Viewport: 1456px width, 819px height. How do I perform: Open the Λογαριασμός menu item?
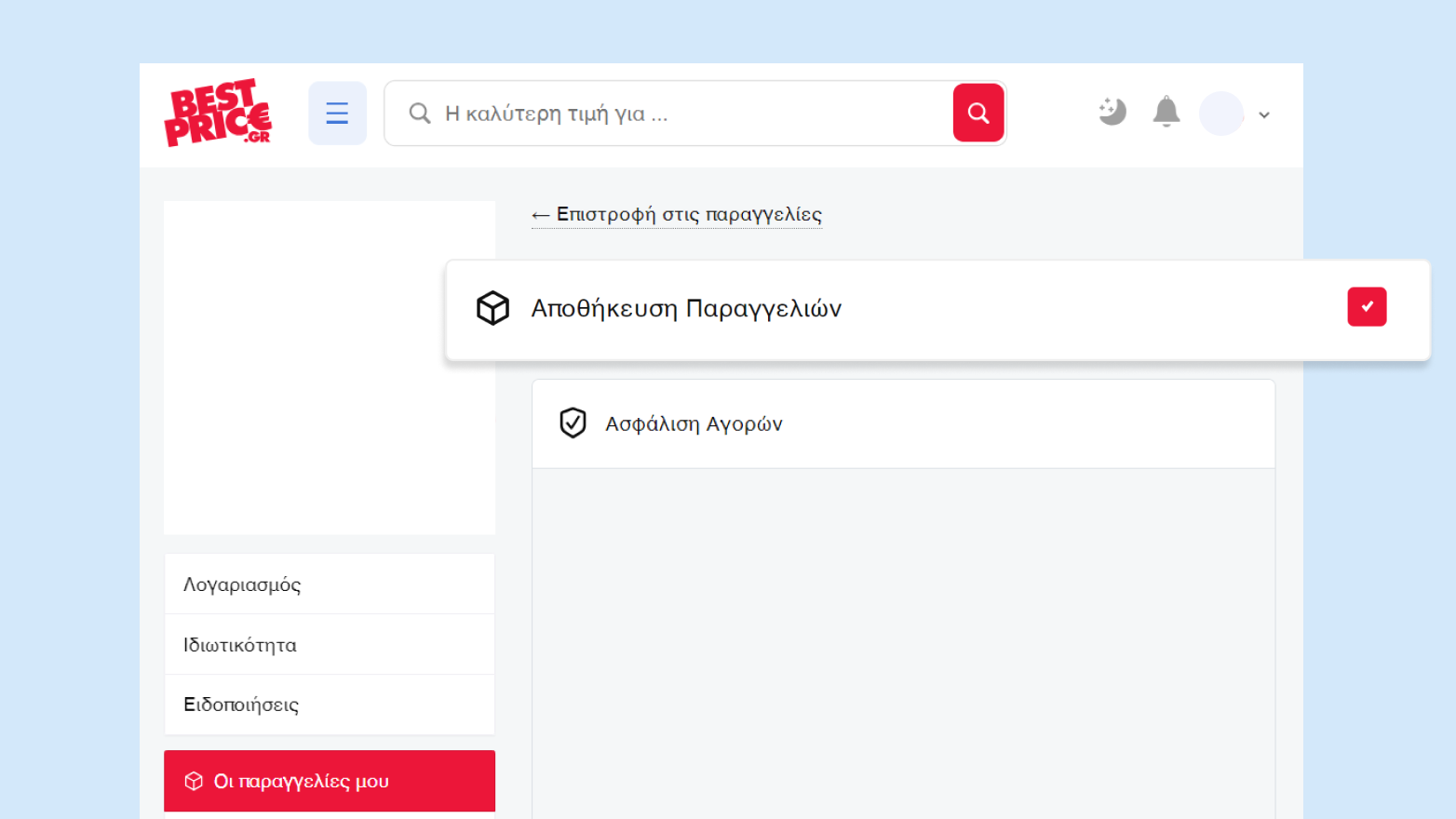pyautogui.click(x=242, y=584)
